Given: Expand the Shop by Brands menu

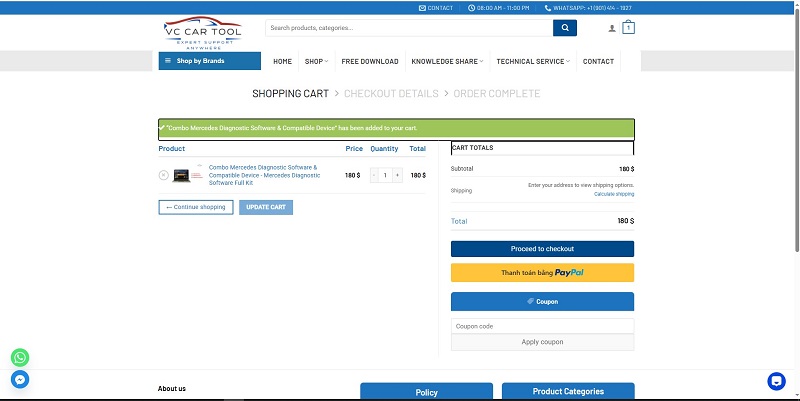Looking at the screenshot, I should [209, 61].
